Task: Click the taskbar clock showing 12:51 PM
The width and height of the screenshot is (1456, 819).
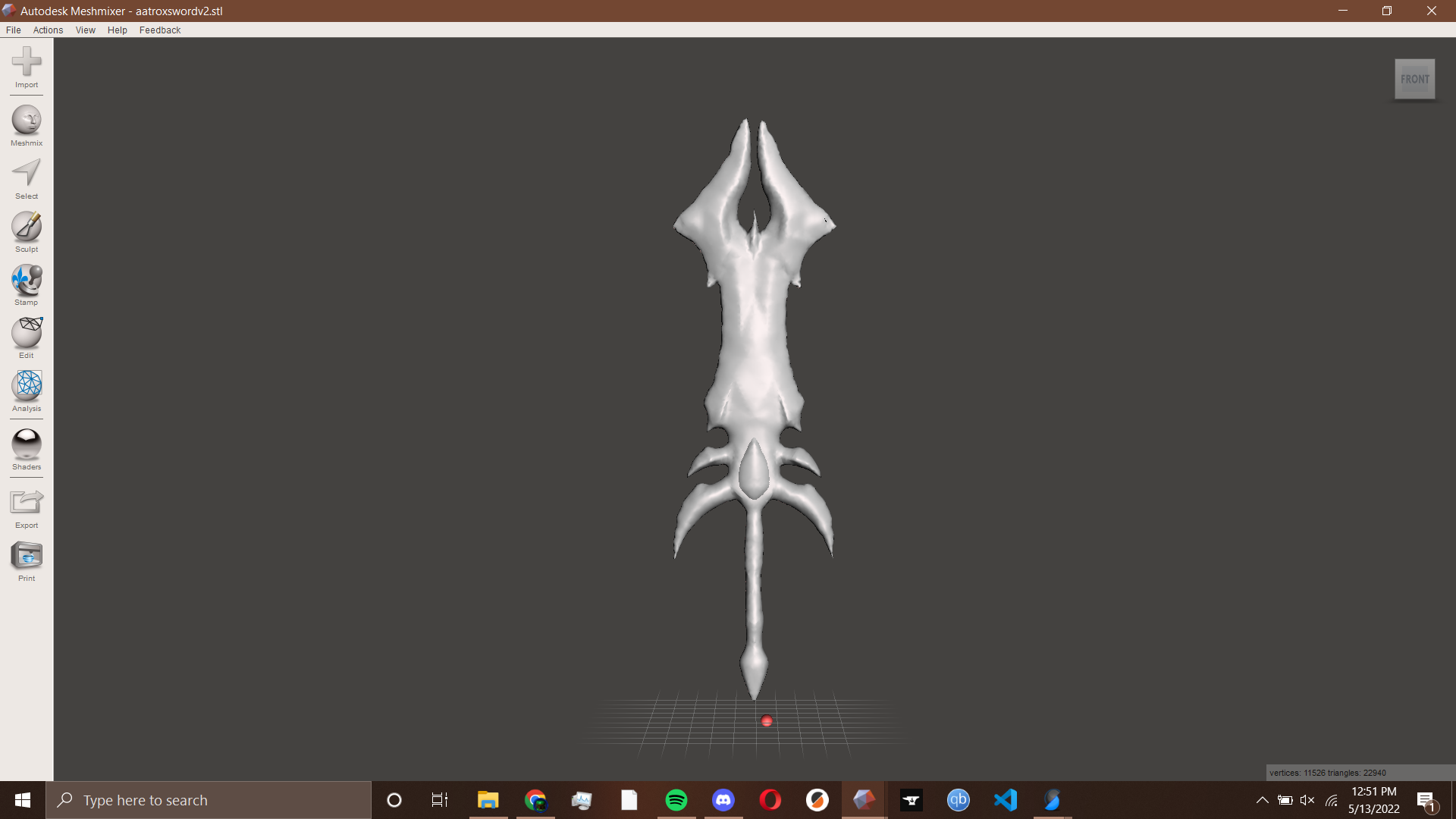Action: (1373, 800)
